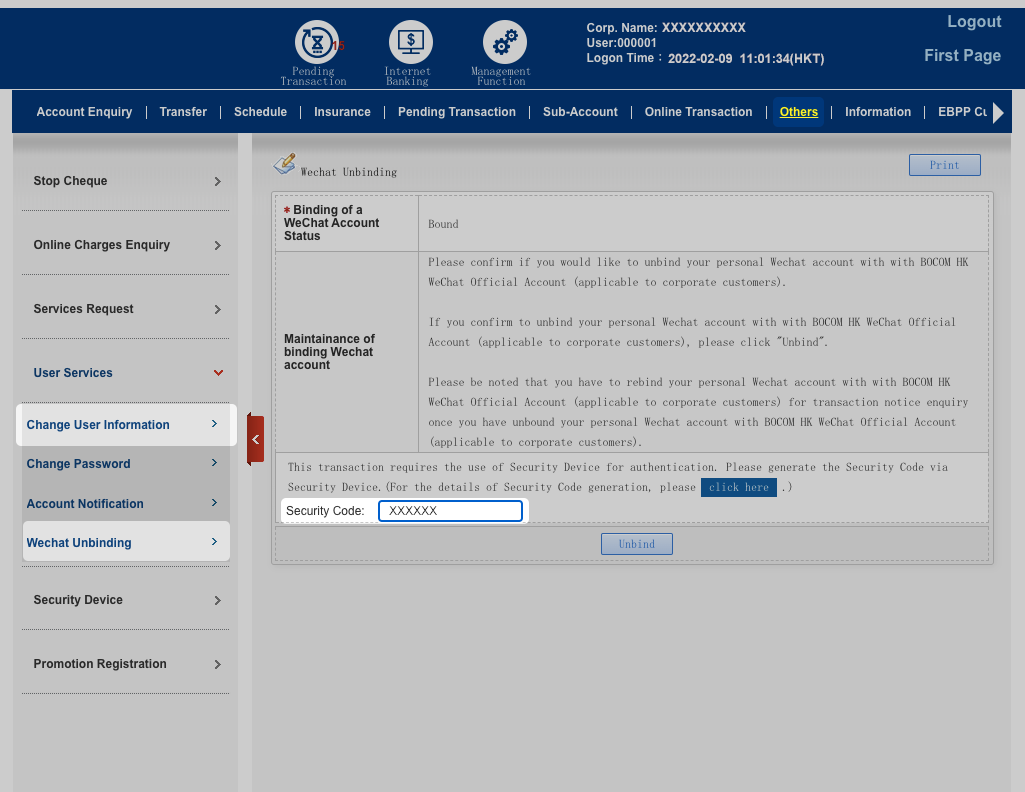Collapse the User Services section
Screen dimensions: 1025x792
[125, 373]
